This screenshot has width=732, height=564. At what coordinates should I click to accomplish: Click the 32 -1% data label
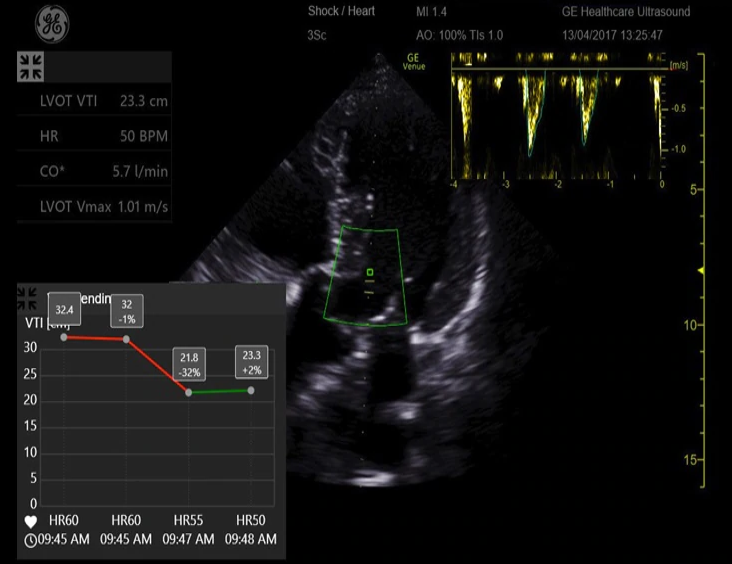click(x=127, y=311)
